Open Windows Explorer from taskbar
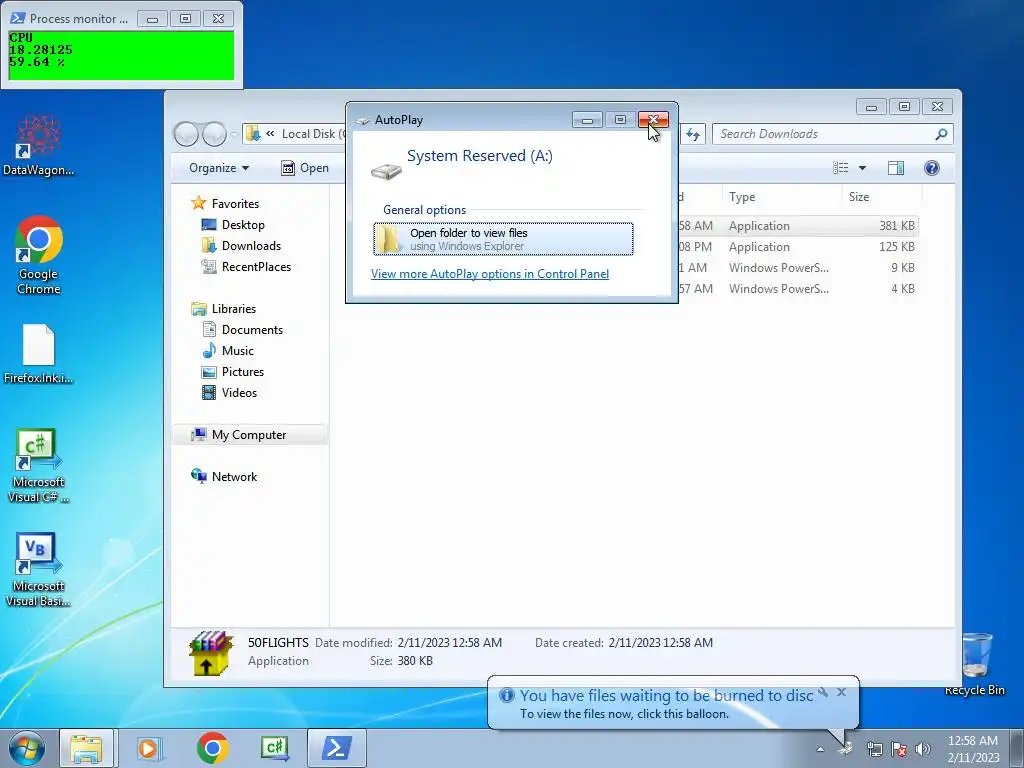Image resolution: width=1024 pixels, height=768 pixels. 86,748
